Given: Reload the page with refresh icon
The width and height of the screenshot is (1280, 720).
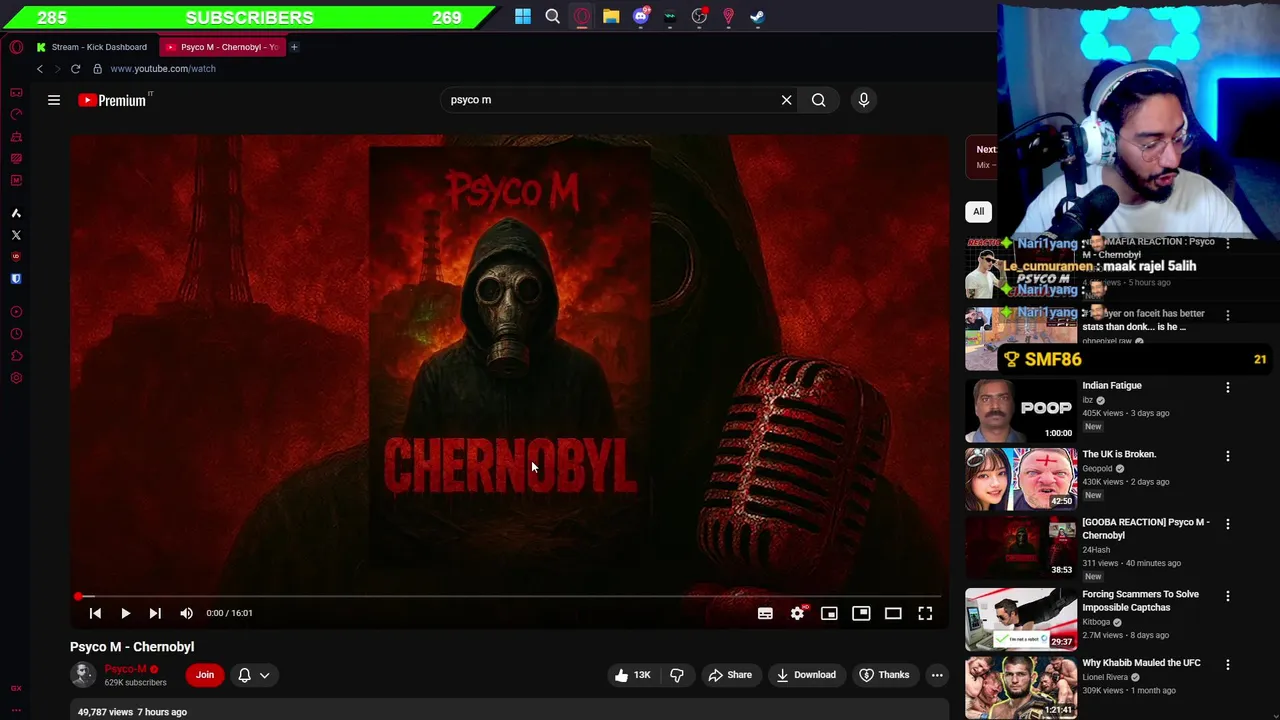Looking at the screenshot, I should 75,69.
